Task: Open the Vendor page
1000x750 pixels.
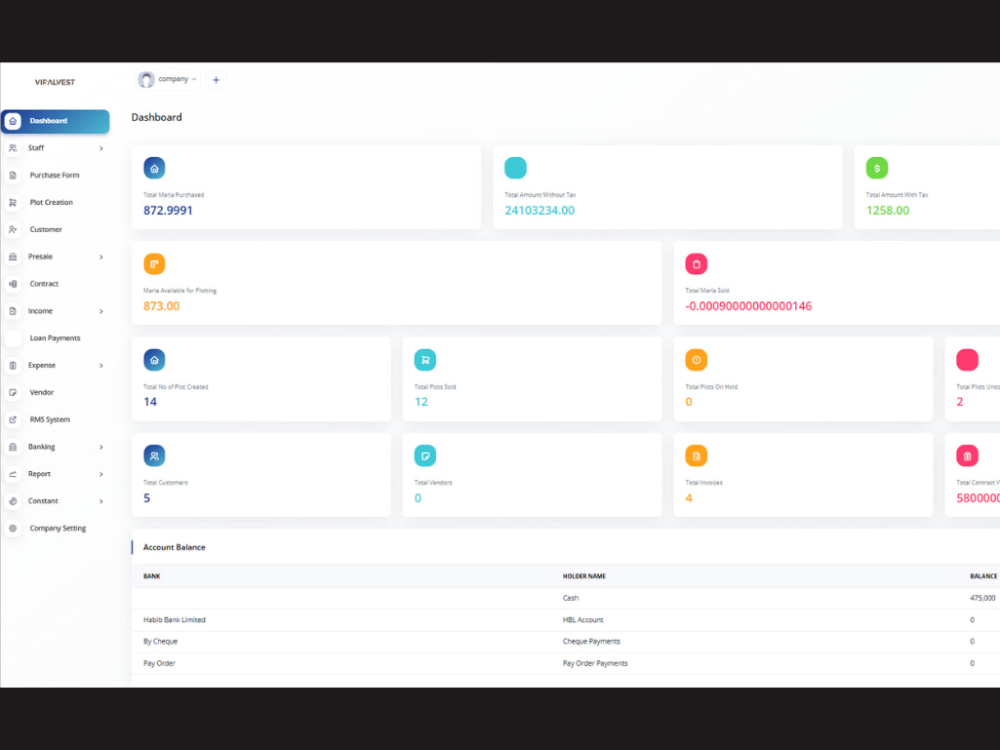Action: [x=41, y=392]
